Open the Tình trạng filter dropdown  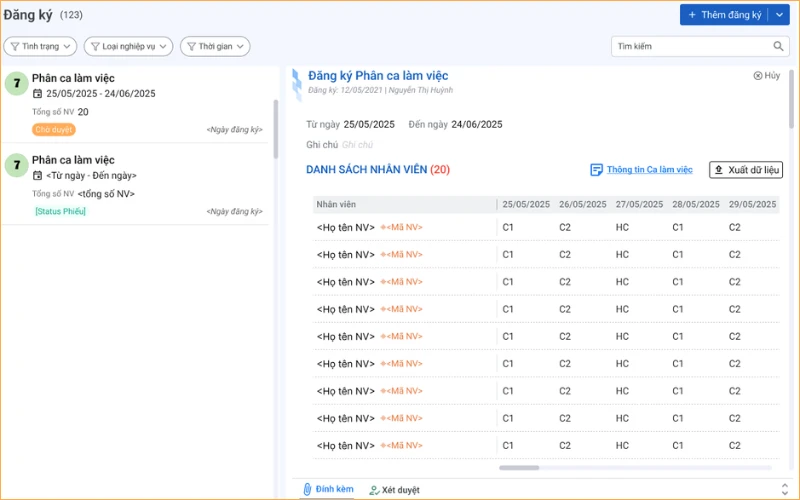pos(40,46)
